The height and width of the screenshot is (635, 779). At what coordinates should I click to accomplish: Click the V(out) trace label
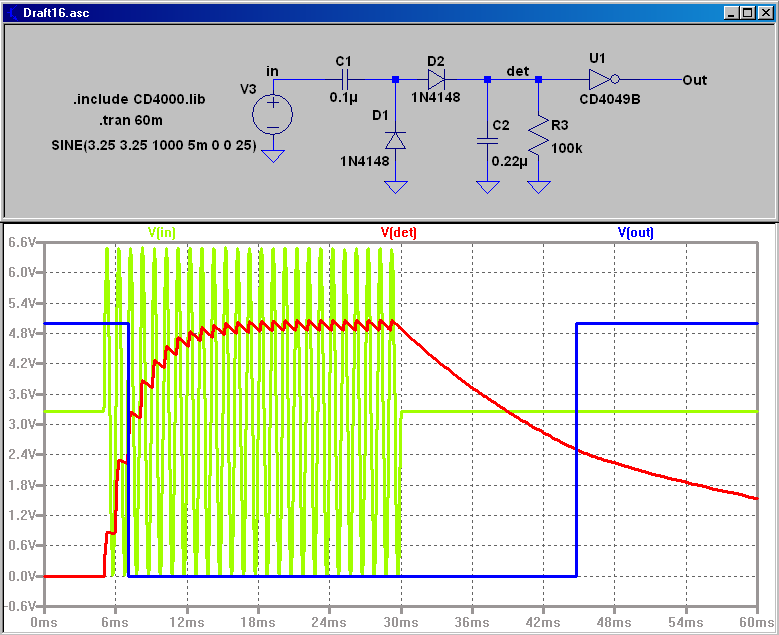635,232
